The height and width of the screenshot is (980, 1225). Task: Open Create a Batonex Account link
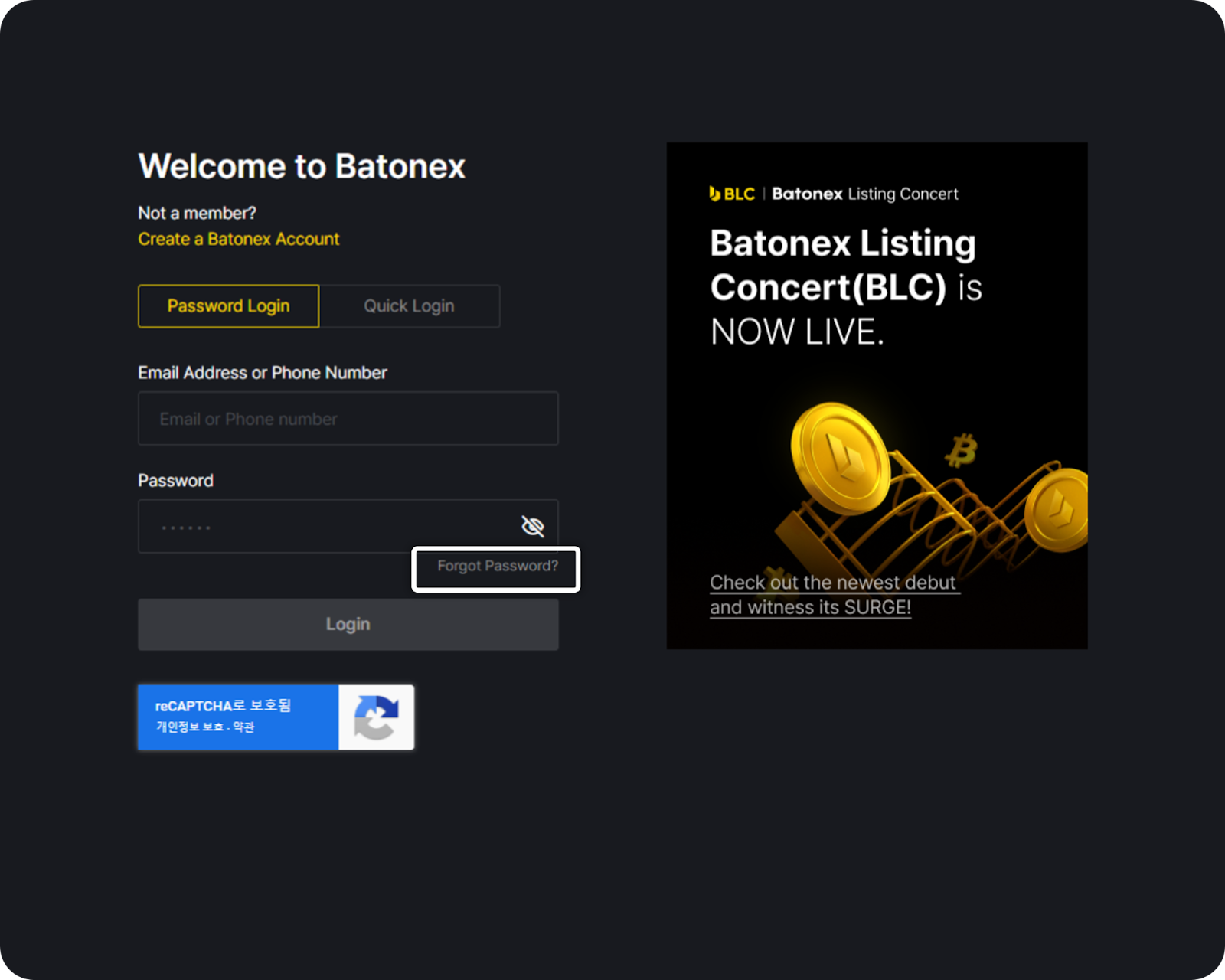[x=238, y=239]
